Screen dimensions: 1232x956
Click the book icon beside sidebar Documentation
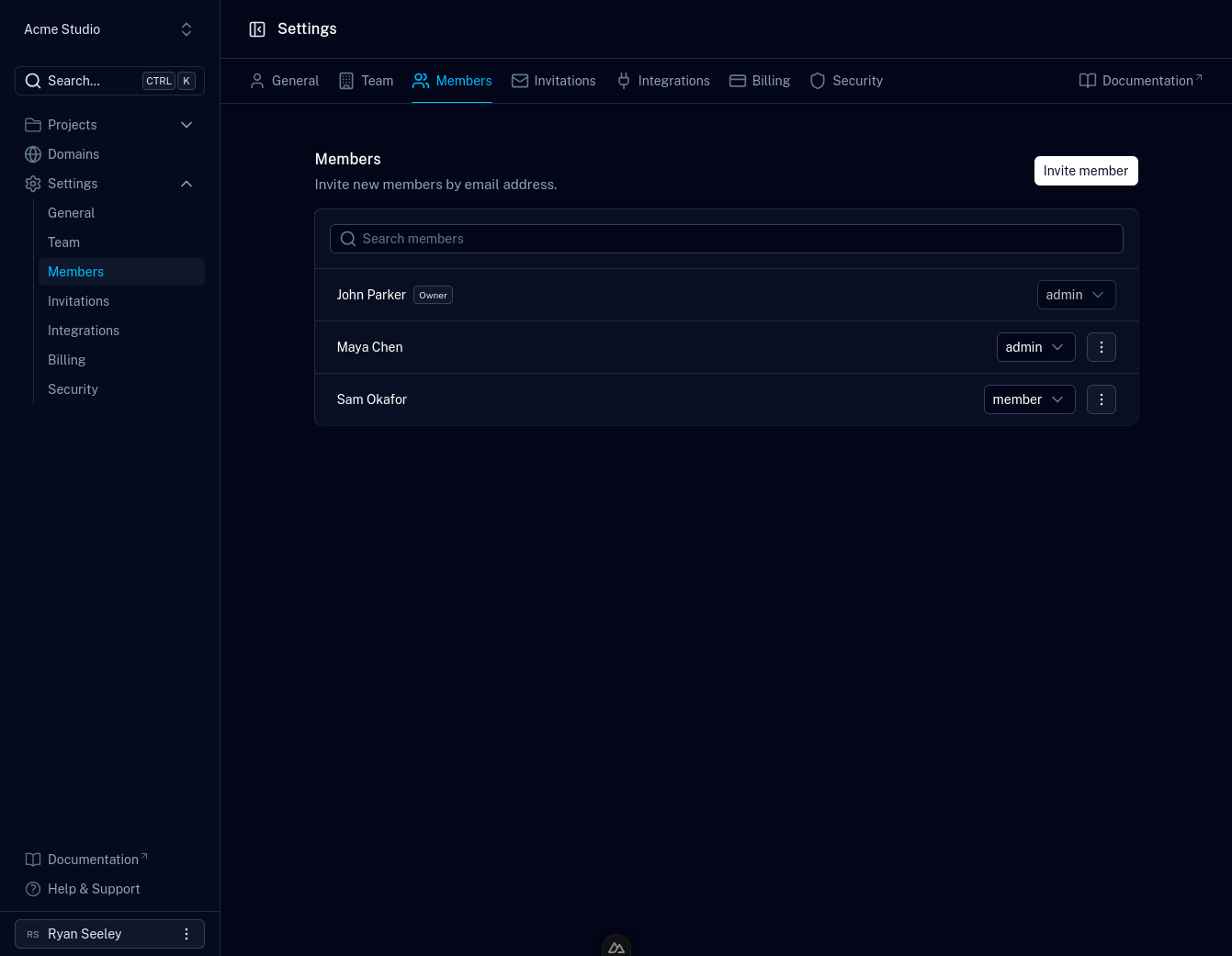(x=33, y=860)
